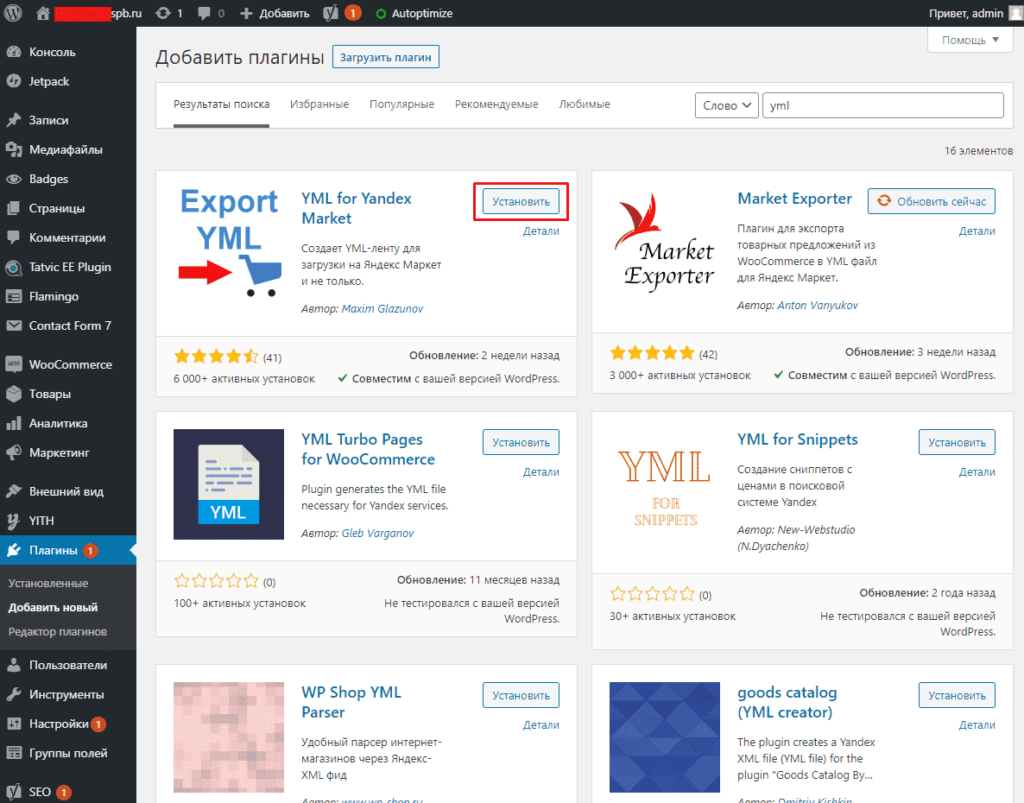Viewport: 1024px width, 803px height.
Task: Open Badges eye icon in sidebar
Action: tap(14, 179)
